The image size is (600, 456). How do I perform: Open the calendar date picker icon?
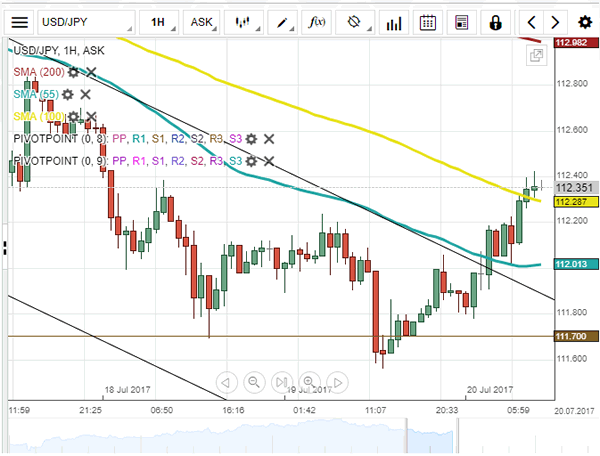pyautogui.click(x=427, y=23)
